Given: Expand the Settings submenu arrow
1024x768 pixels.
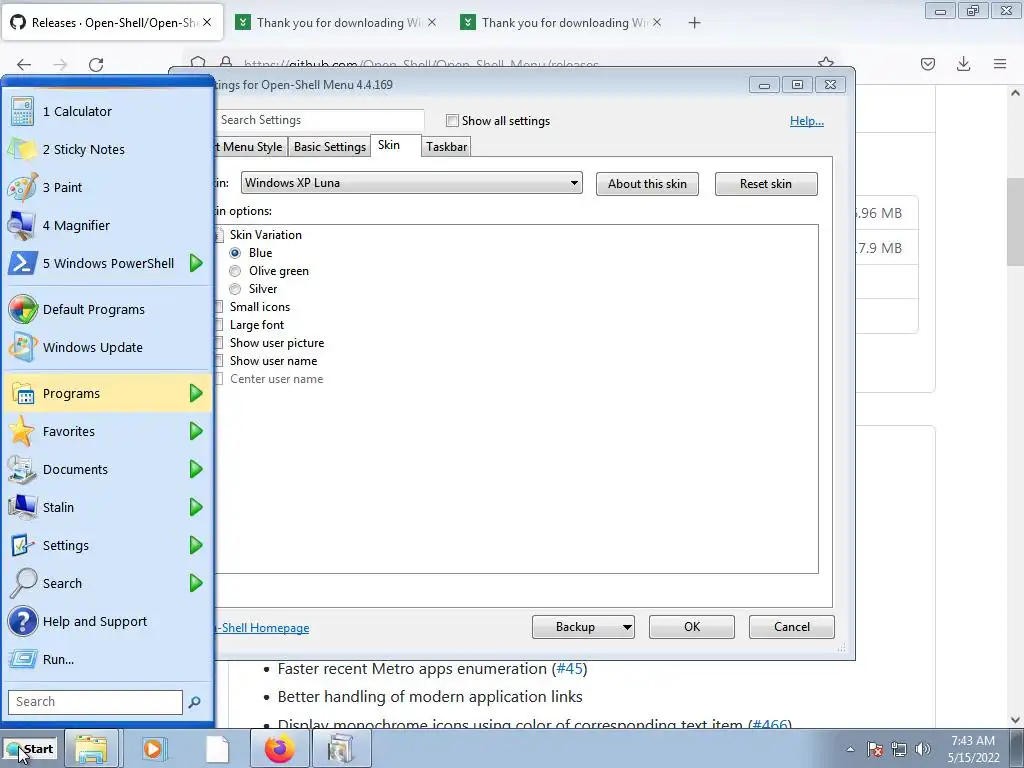Looking at the screenshot, I should pyautogui.click(x=196, y=545).
